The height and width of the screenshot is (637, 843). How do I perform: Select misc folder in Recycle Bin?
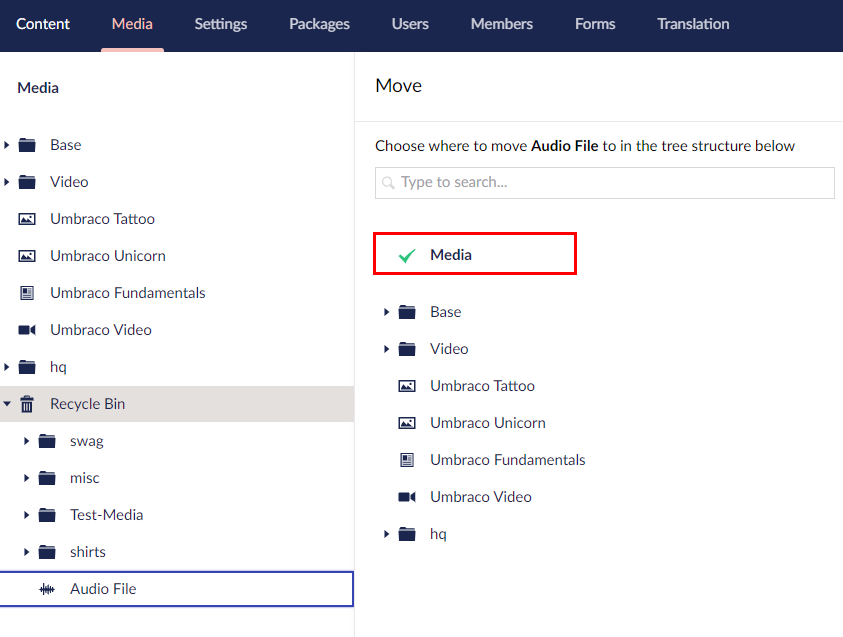pyautogui.click(x=85, y=478)
